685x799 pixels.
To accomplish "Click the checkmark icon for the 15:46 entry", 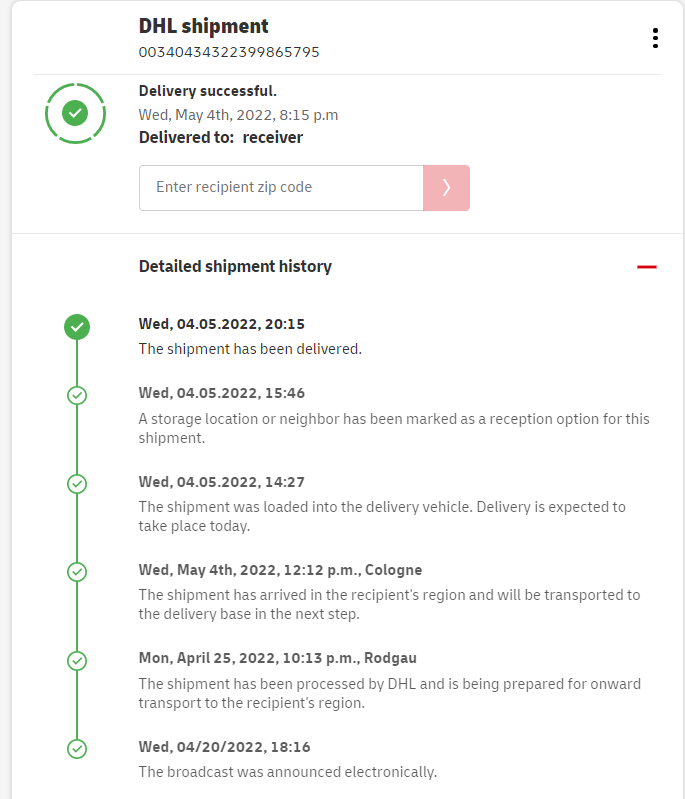I will point(77,395).
